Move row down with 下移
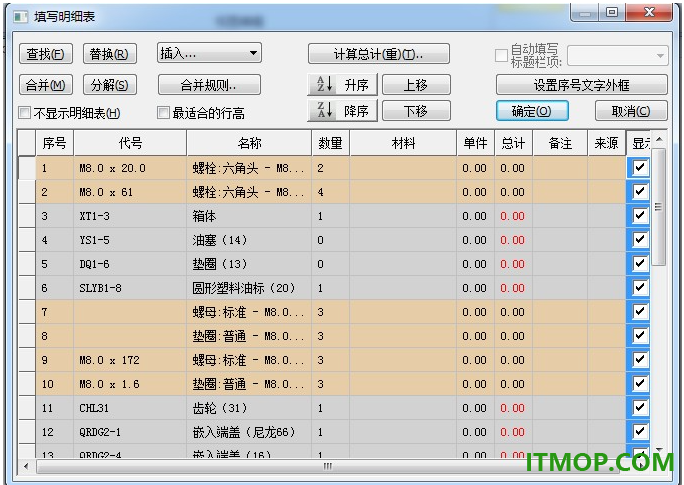Image resolution: width=684 pixels, height=485 pixels. [416, 111]
